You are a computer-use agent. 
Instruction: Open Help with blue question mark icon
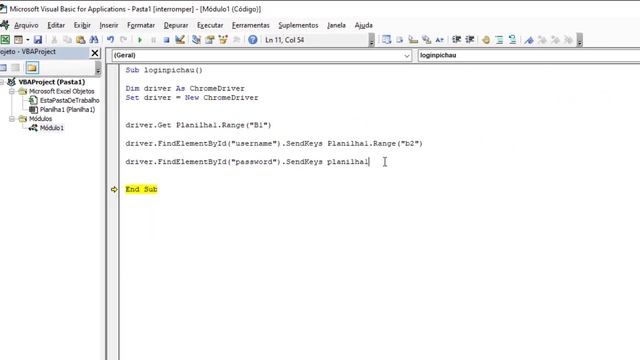point(253,40)
